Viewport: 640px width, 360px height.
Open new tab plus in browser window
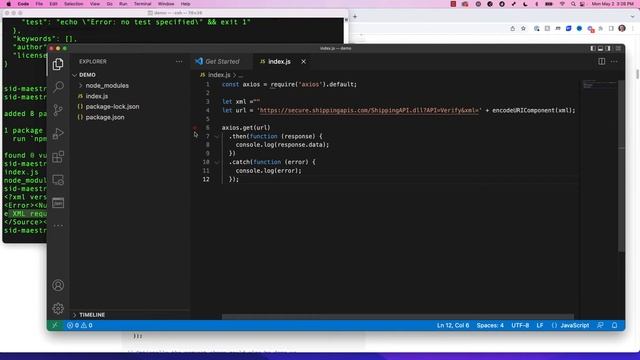pyautogui.click(x=355, y=17)
